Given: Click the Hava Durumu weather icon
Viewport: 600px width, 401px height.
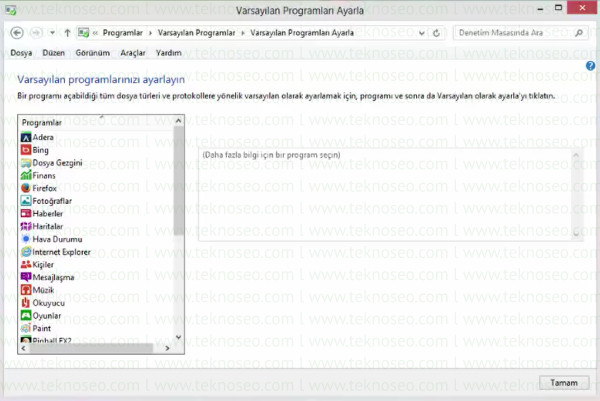Looking at the screenshot, I should point(26,239).
